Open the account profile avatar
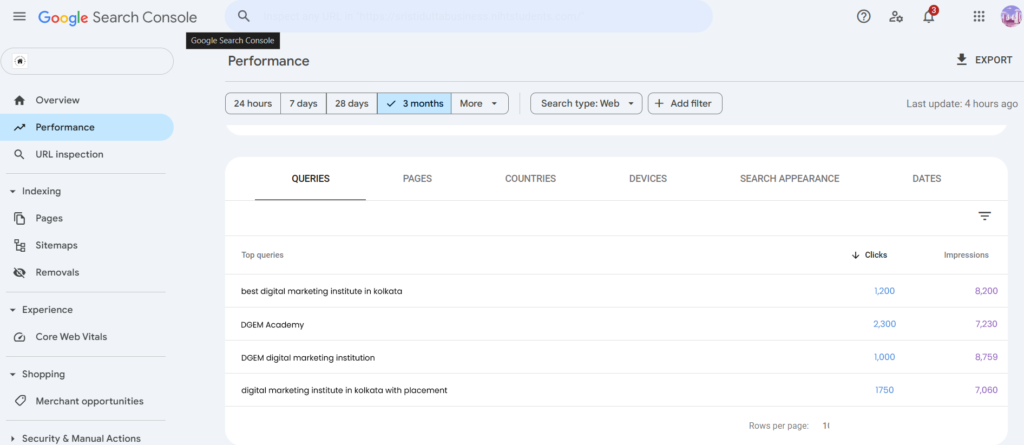Screen dimensions: 1024x445 click(x=1011, y=17)
